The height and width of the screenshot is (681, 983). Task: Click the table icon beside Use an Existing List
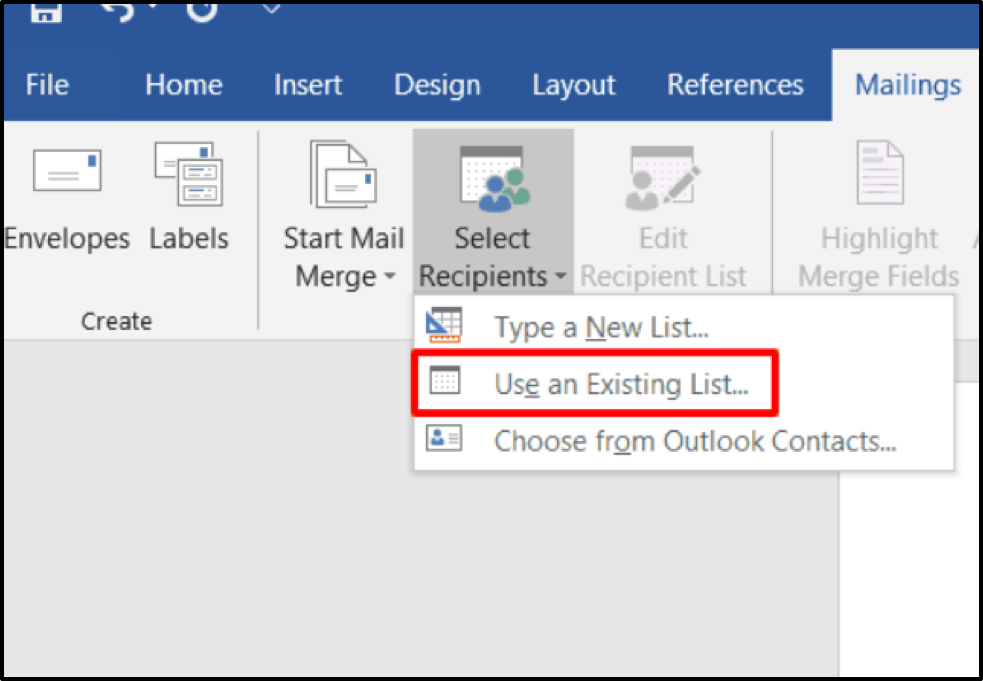(x=443, y=383)
